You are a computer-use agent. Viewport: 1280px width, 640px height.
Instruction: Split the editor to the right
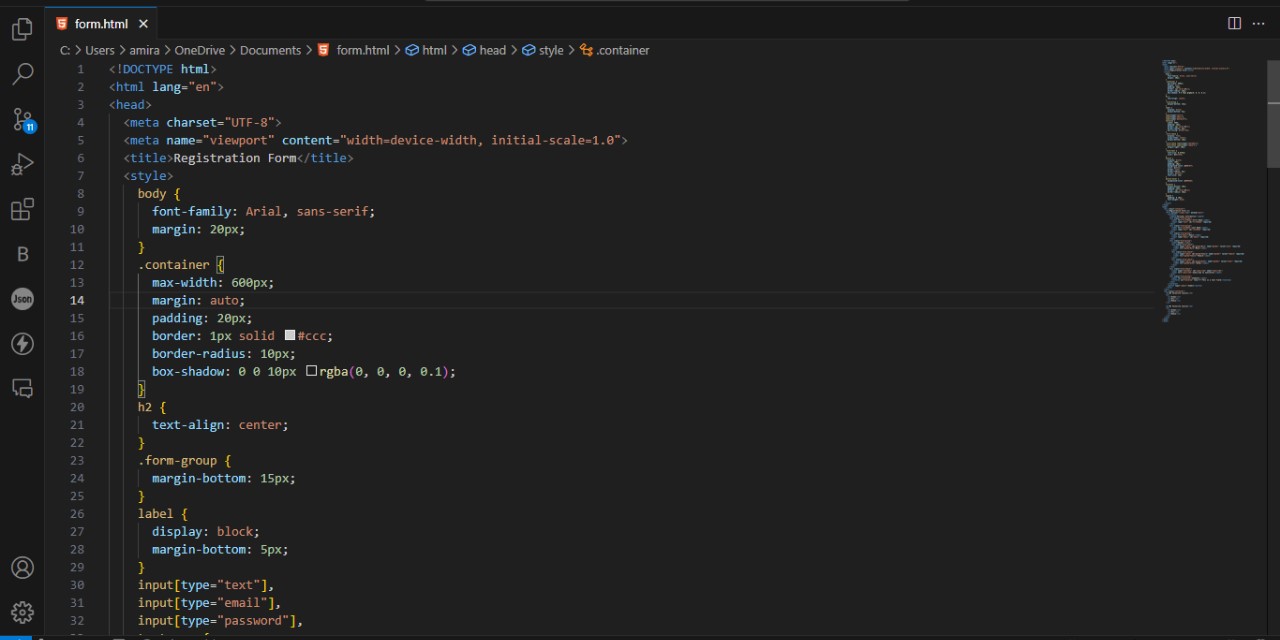pyautogui.click(x=1234, y=23)
